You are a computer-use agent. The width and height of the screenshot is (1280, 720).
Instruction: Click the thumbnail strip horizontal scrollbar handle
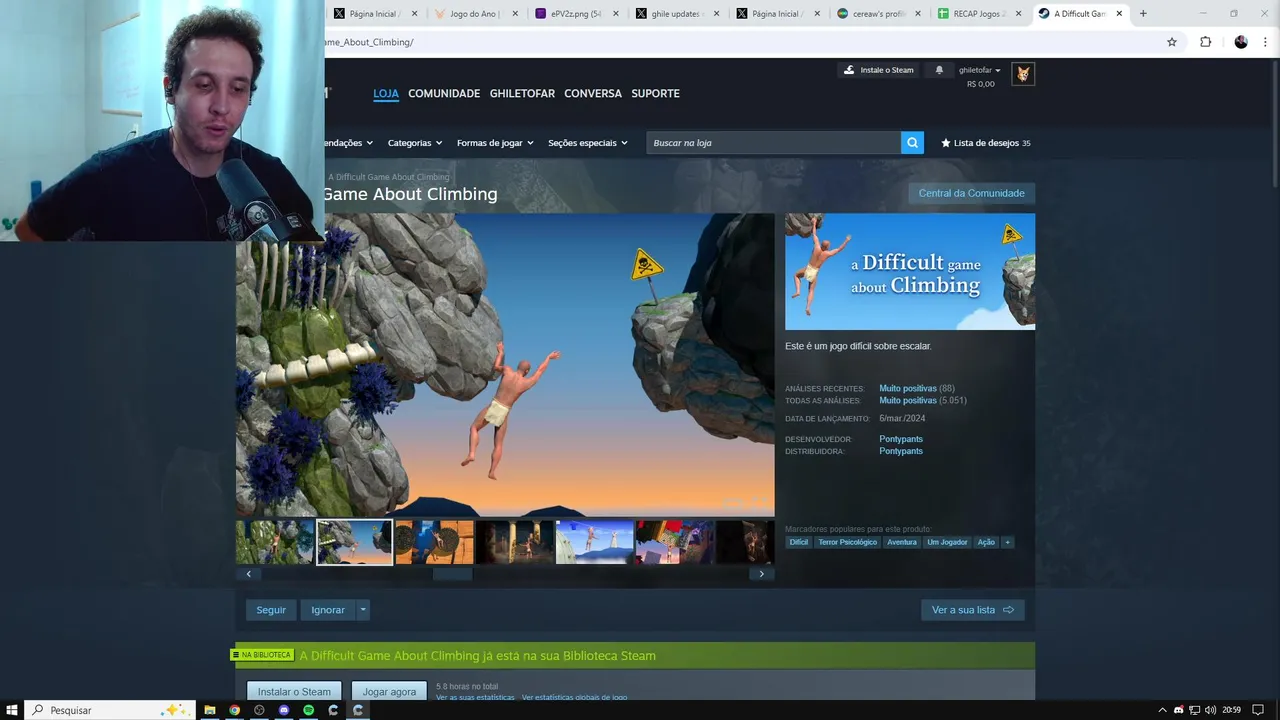coord(452,574)
